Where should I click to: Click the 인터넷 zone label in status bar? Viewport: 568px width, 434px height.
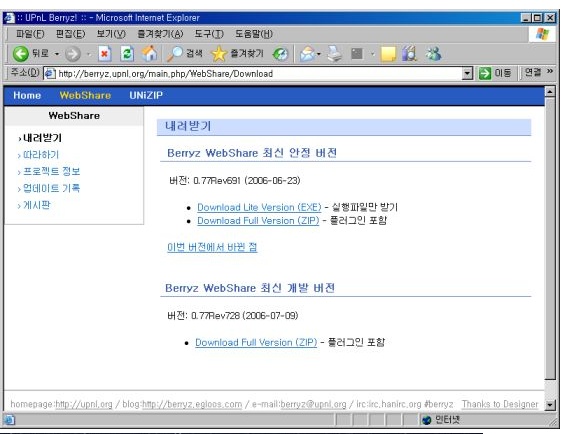point(447,420)
